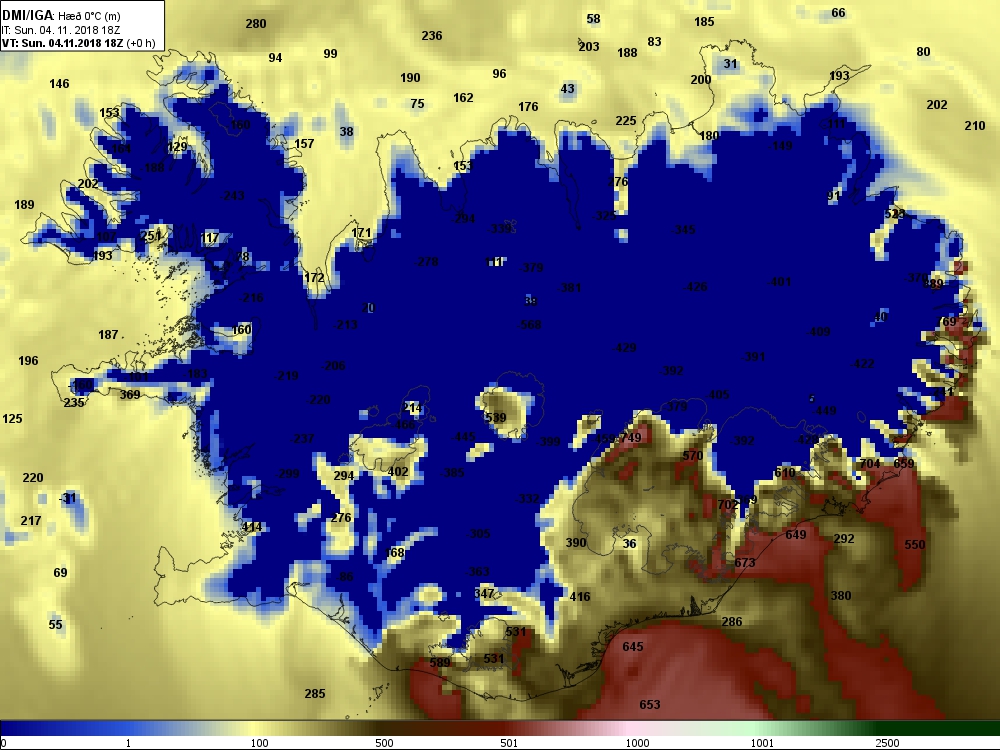This screenshot has height=750, width=1000.
Task: Click the offshore value 236
Action: [x=432, y=36]
